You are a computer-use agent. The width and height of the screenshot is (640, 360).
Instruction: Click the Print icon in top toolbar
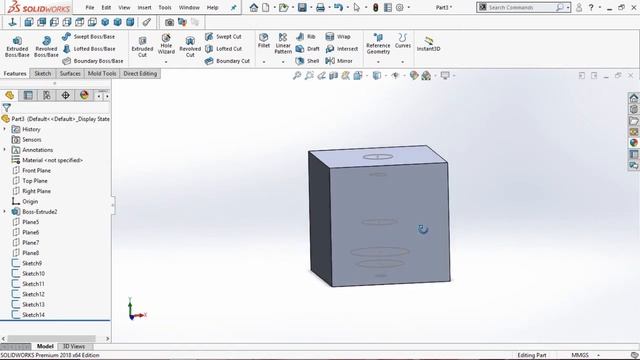tap(320, 7)
